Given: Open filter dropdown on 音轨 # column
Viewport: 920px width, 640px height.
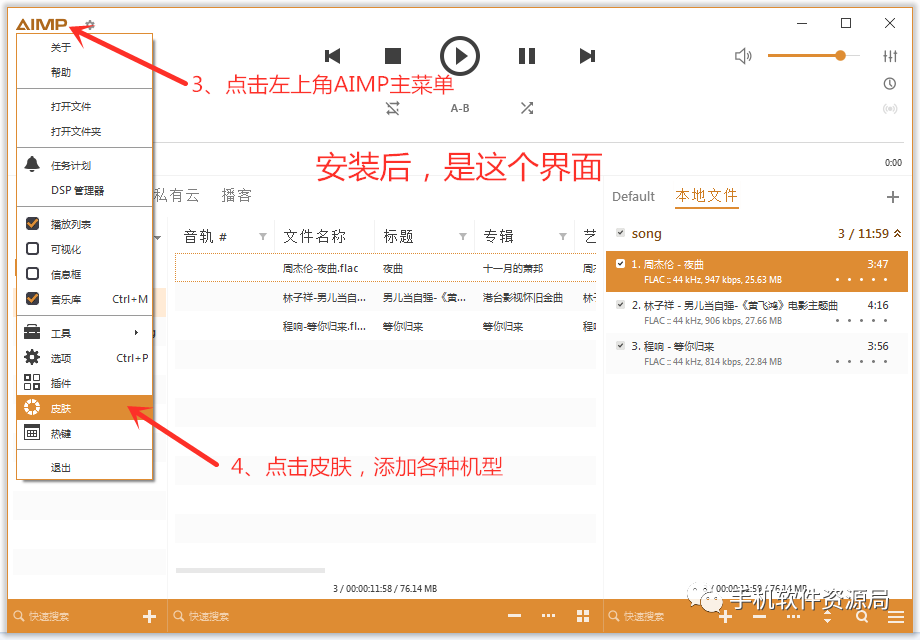Looking at the screenshot, I should (263, 236).
